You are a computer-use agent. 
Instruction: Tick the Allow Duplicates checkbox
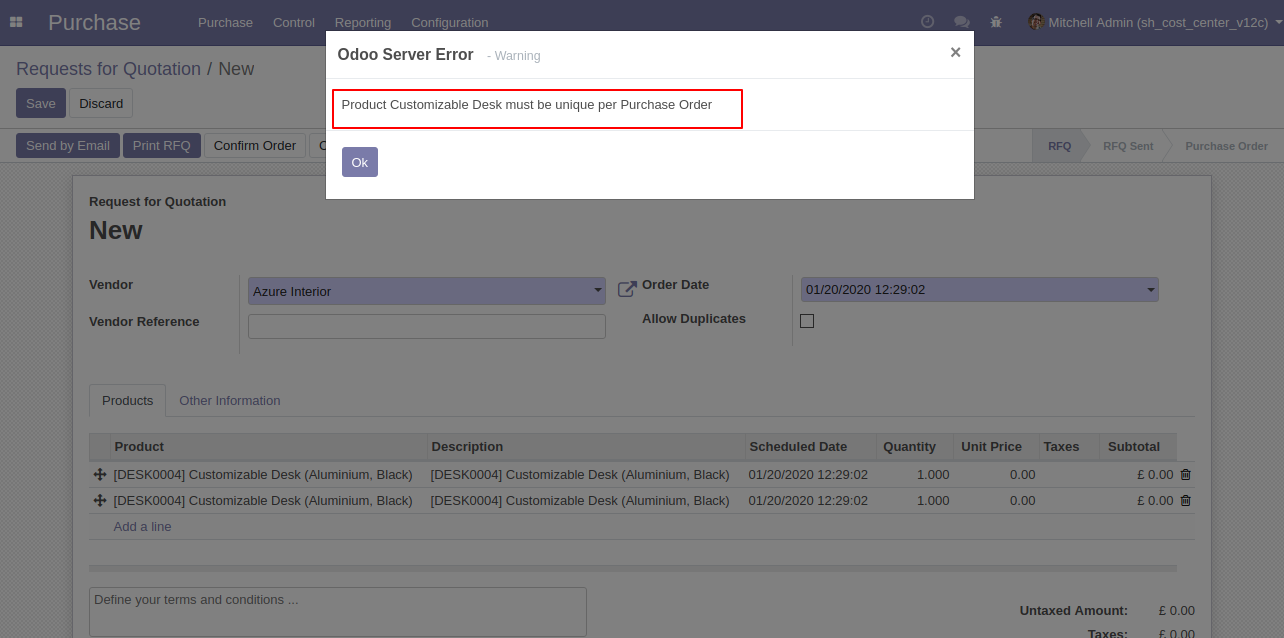(807, 321)
